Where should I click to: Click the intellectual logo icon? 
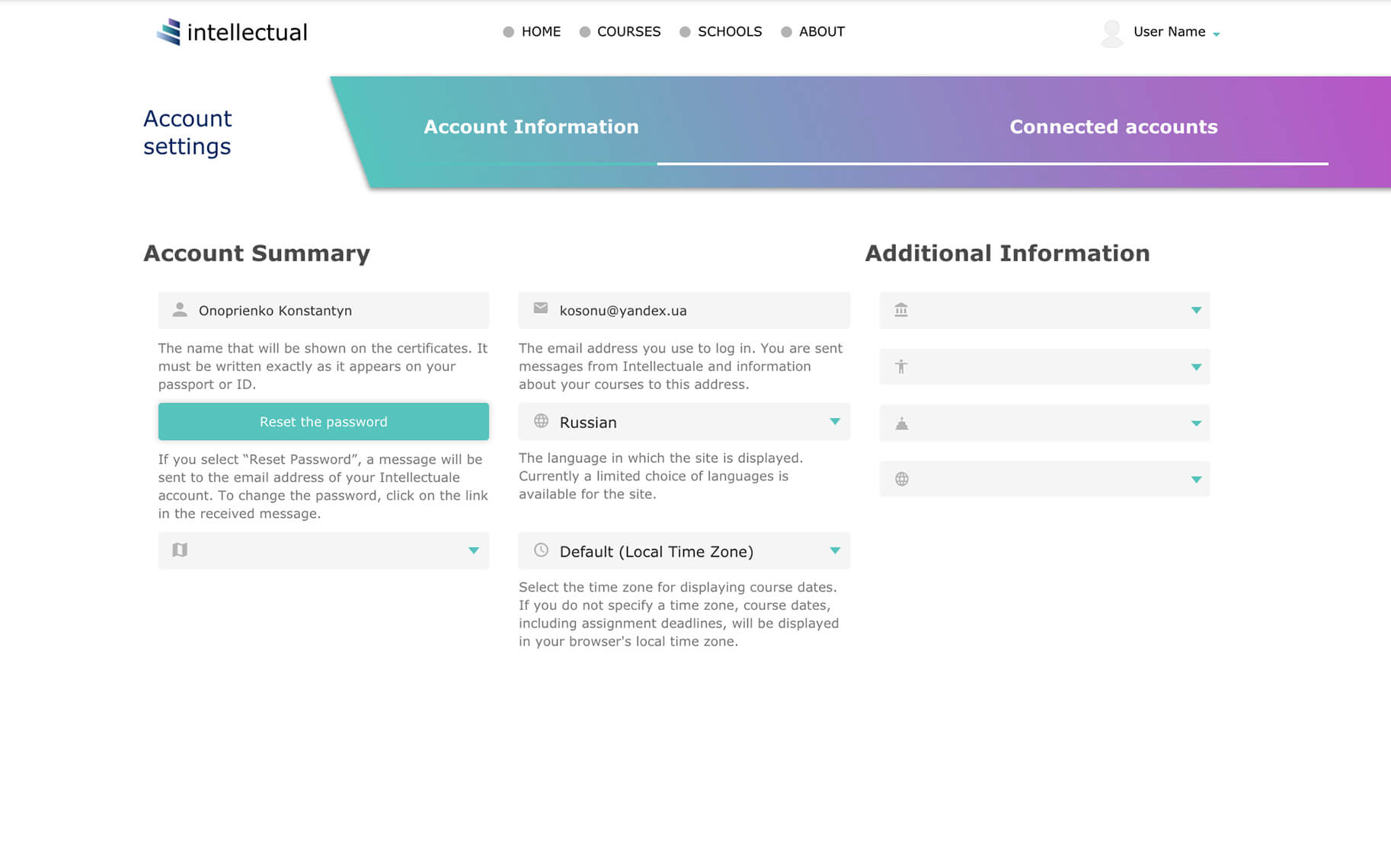[x=169, y=32]
